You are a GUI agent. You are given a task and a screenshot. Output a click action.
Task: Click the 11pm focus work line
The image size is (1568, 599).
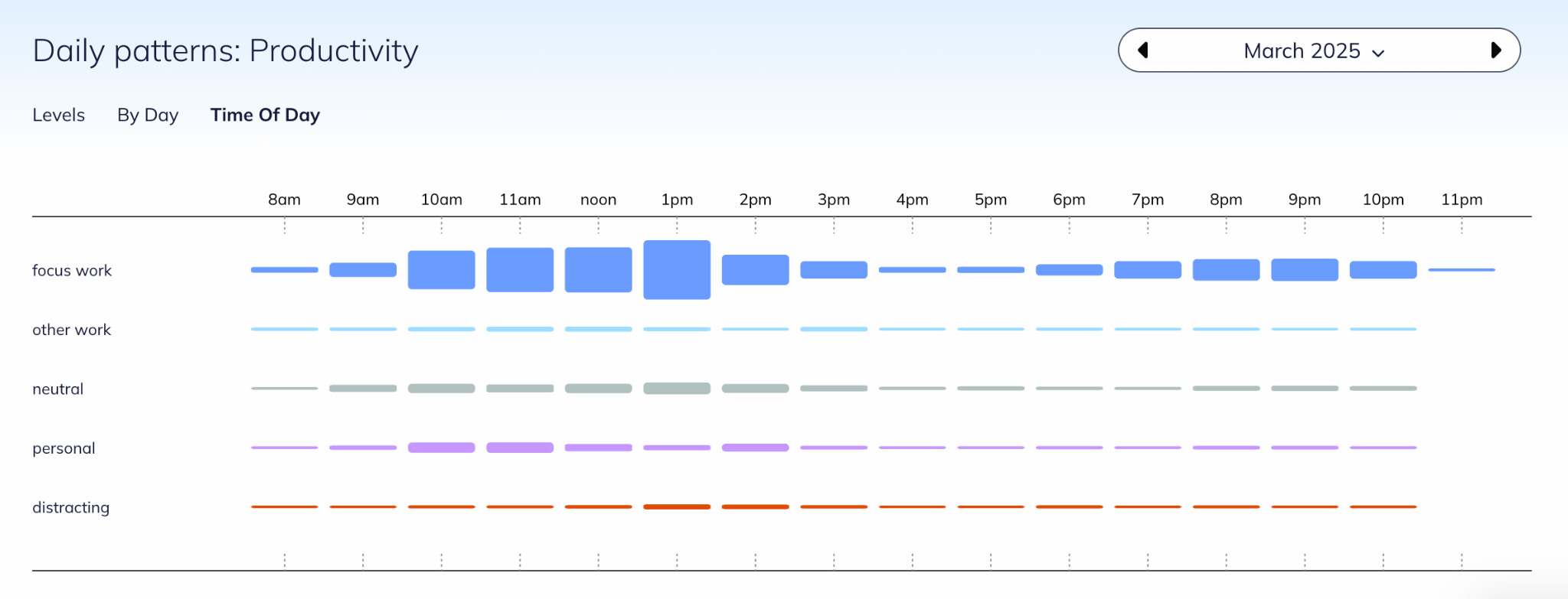pyautogui.click(x=1462, y=270)
